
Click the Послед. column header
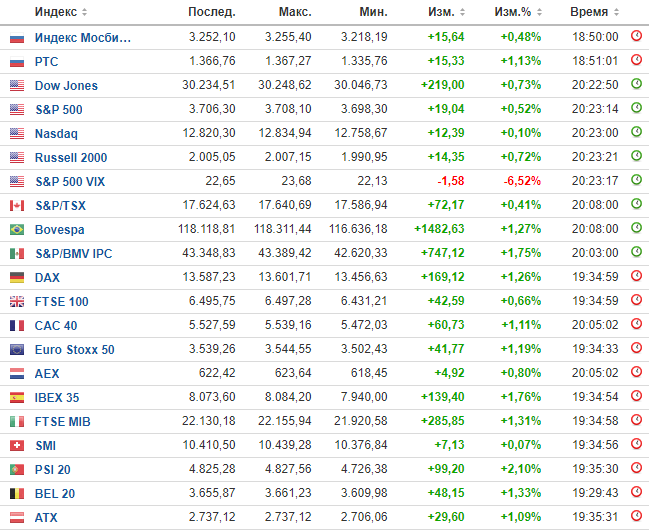click(212, 12)
